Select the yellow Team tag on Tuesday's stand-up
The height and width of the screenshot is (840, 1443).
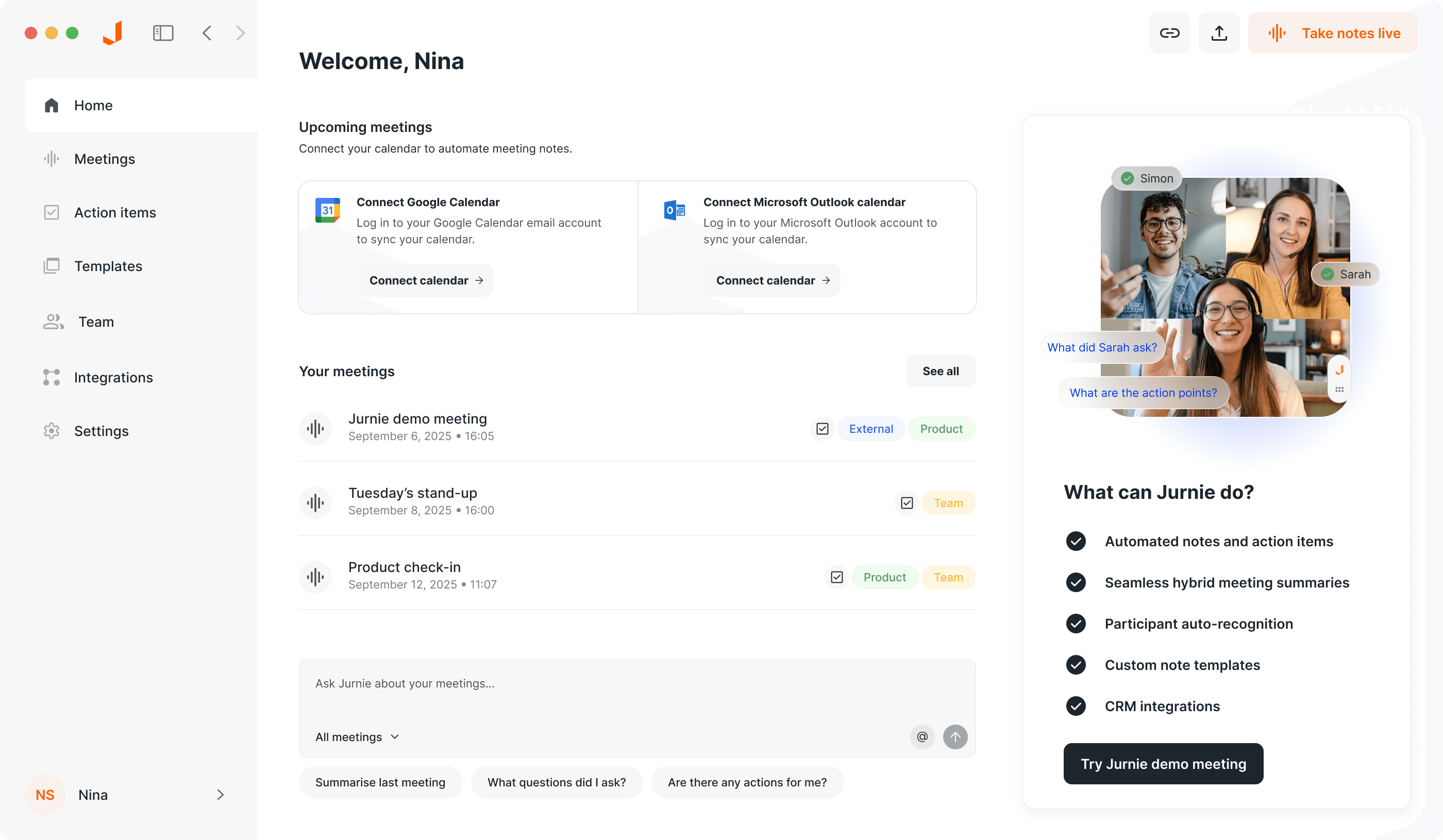(x=948, y=503)
